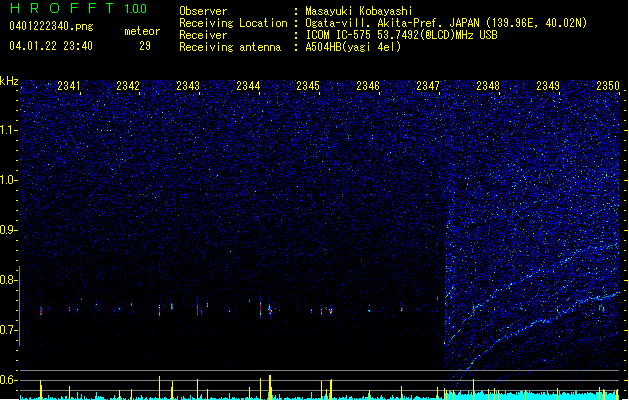Click the 1.1 frequency axis label

[9, 130]
